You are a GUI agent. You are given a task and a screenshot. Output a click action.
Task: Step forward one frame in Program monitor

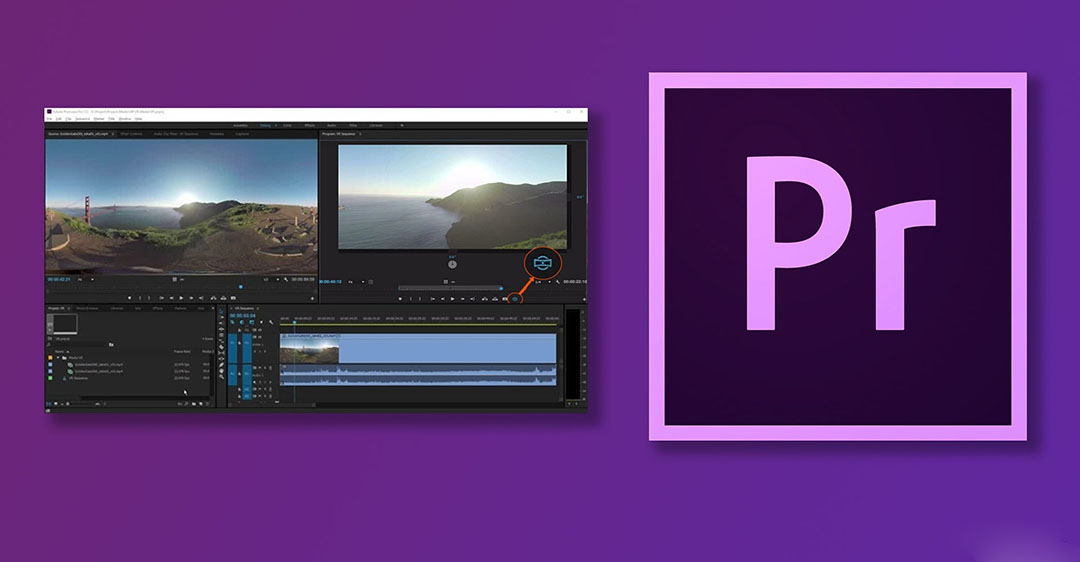coord(463,299)
